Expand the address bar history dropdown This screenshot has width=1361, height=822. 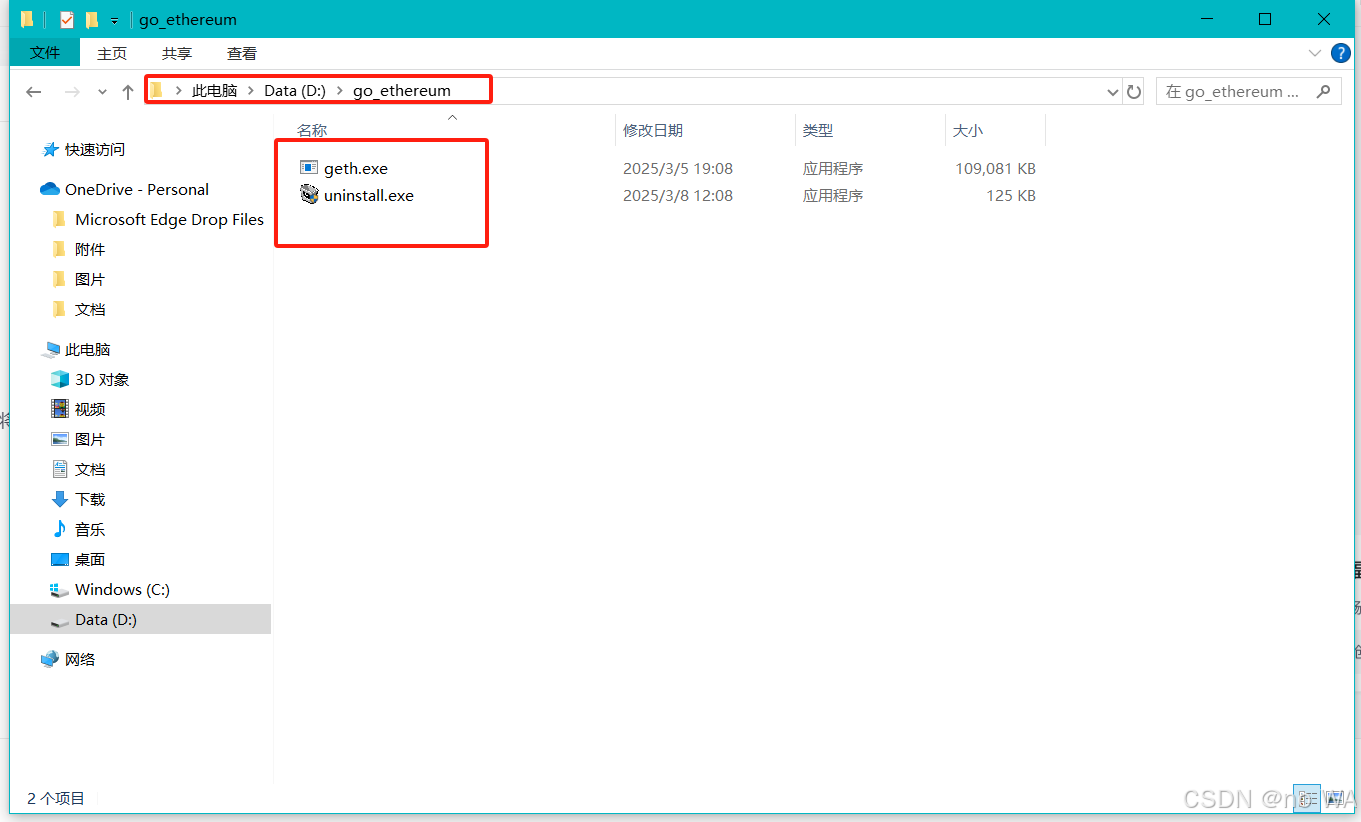pos(1112,91)
